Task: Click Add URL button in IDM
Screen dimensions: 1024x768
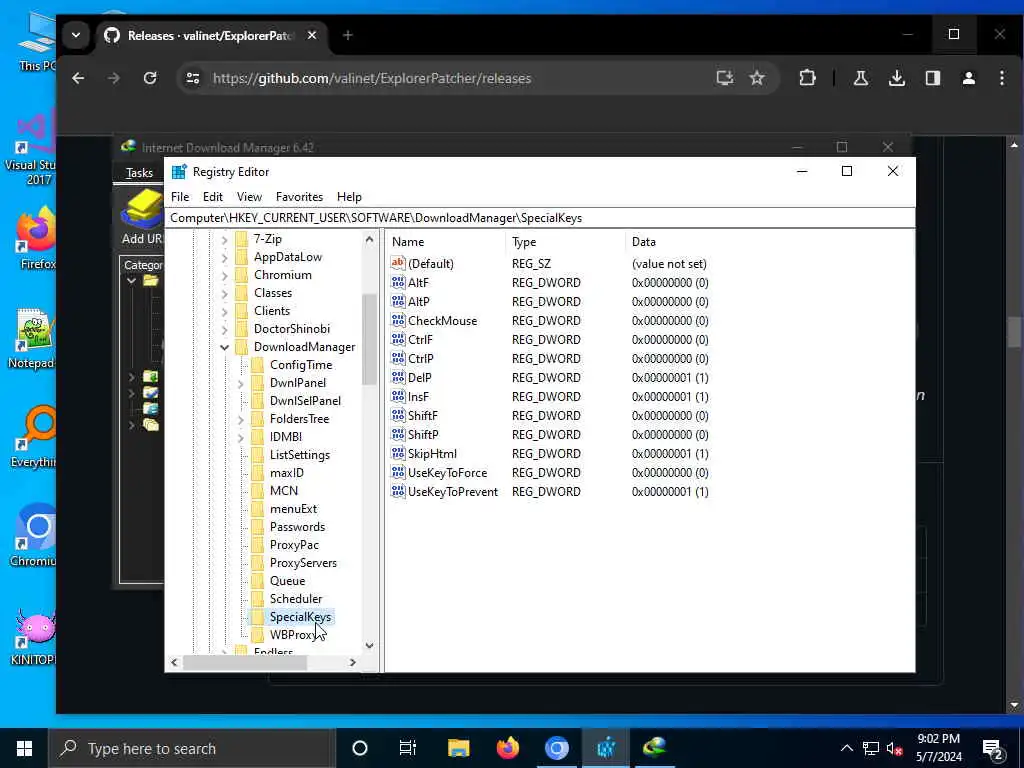Action: pyautogui.click(x=142, y=217)
